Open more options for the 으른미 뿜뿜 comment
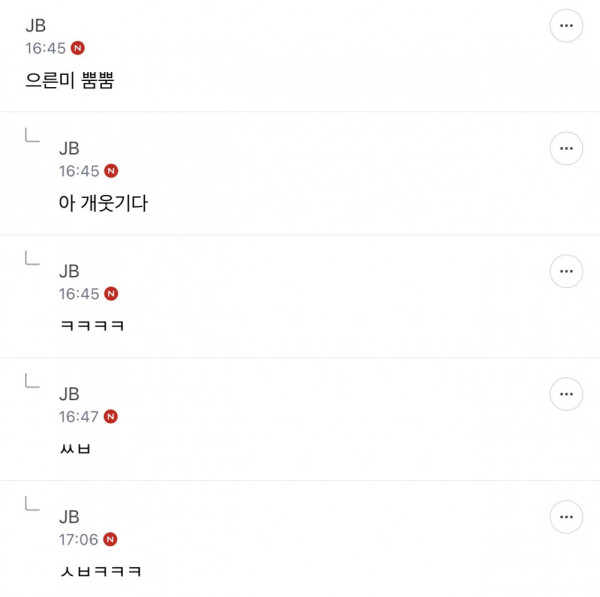This screenshot has width=600, height=597. (x=566, y=26)
